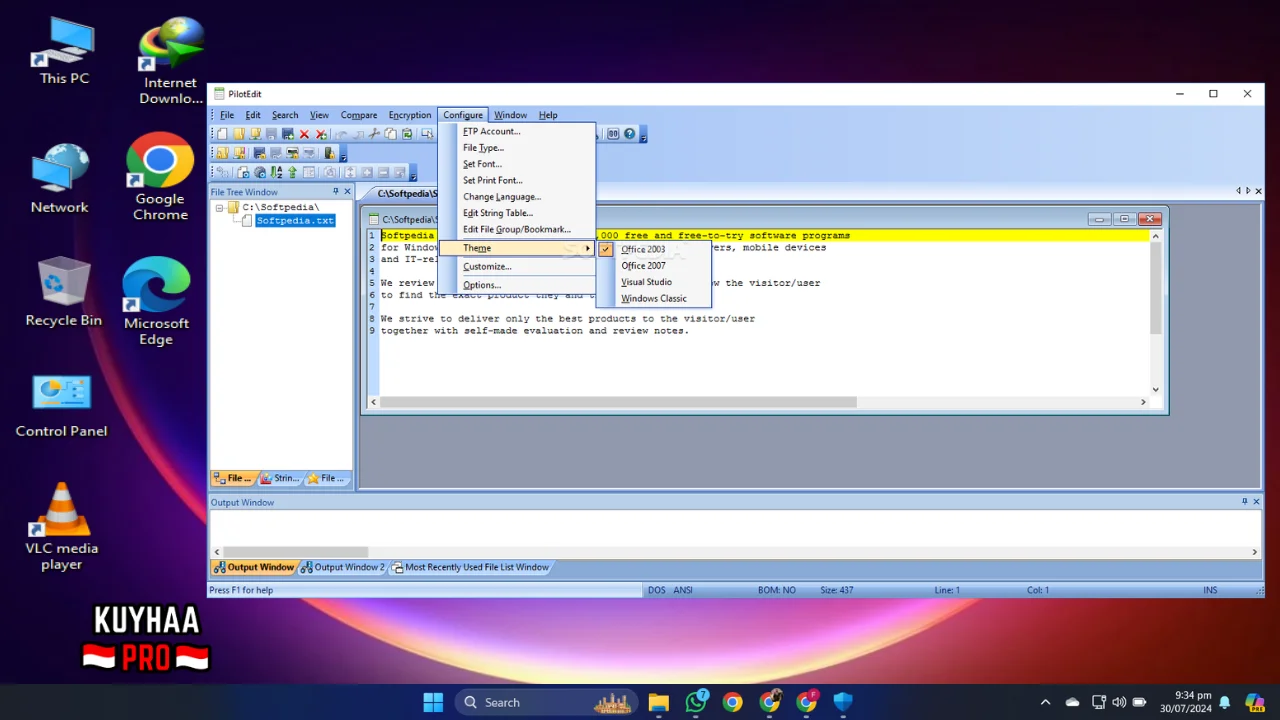1280x720 pixels.
Task: Toggle pin on Output Window
Action: coord(1245,502)
